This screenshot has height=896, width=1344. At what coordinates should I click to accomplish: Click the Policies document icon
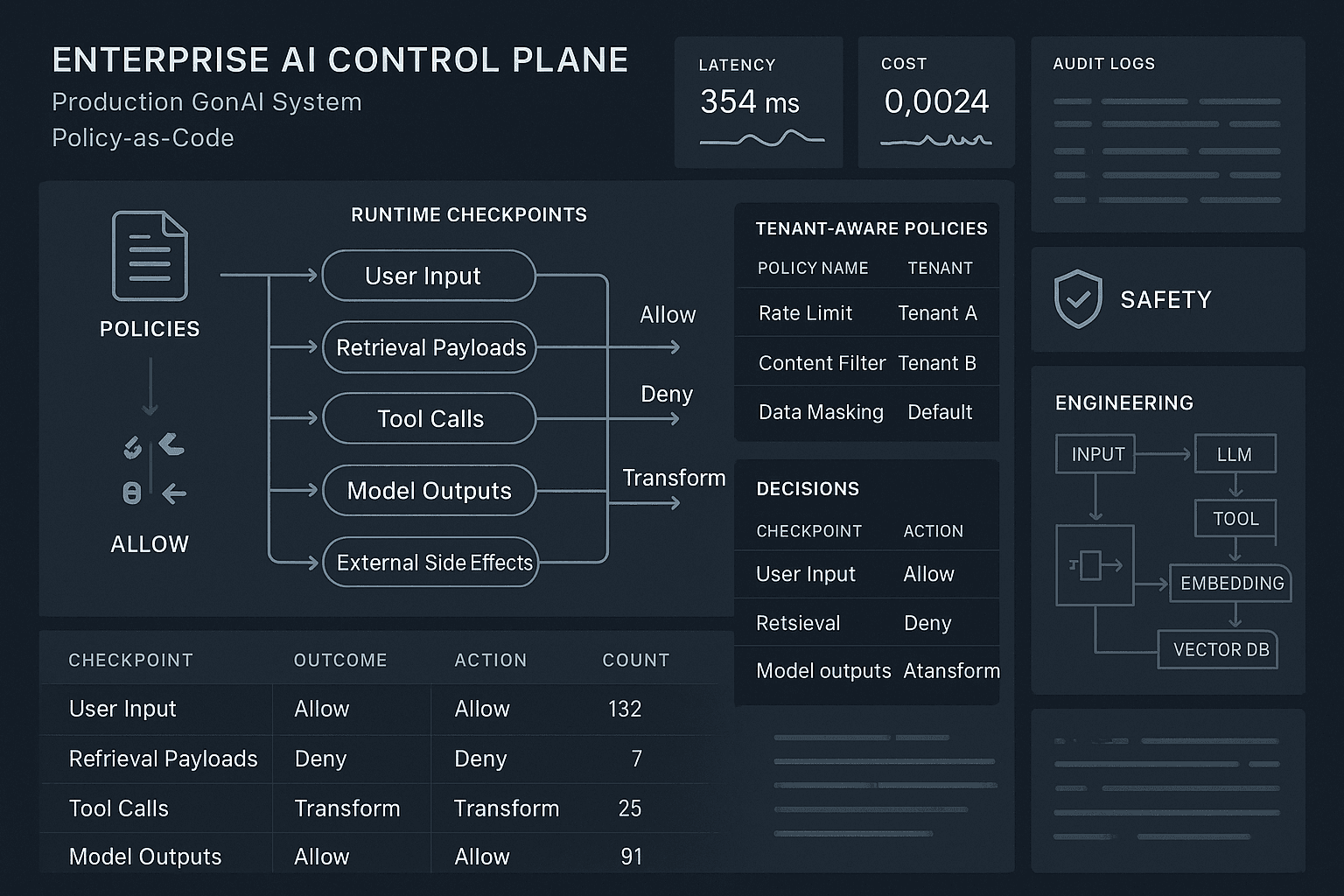(150, 256)
